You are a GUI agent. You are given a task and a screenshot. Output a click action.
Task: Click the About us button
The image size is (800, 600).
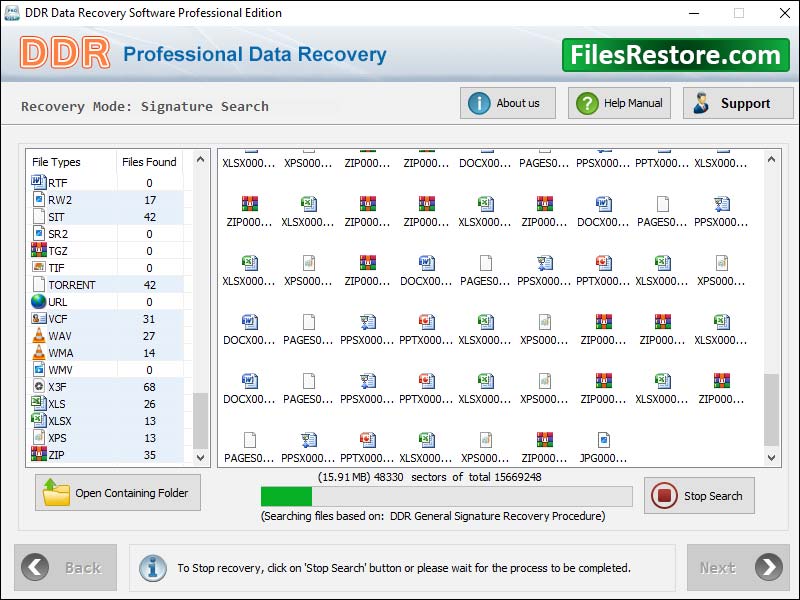(507, 102)
